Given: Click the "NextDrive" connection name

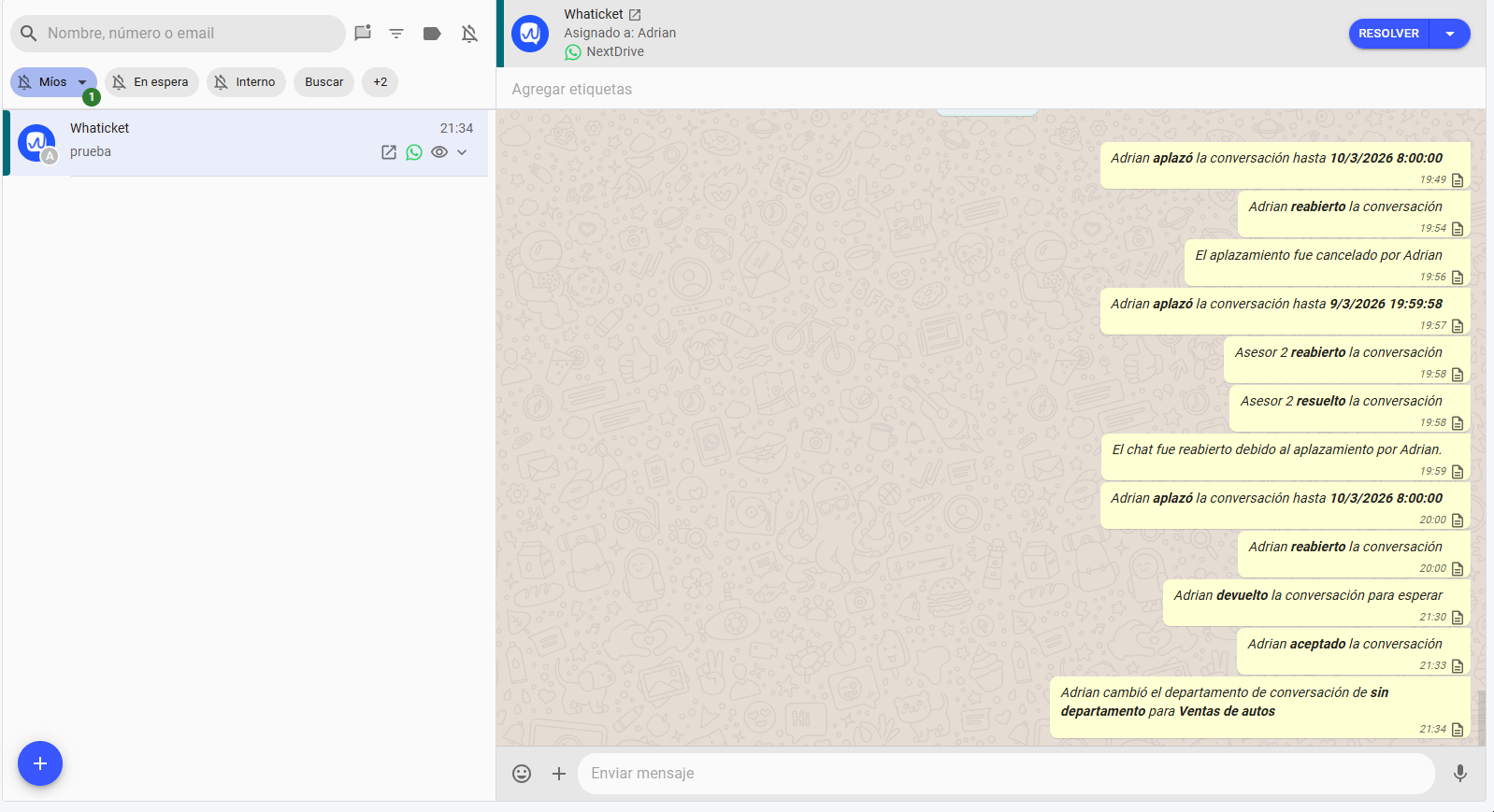Looking at the screenshot, I should (615, 52).
